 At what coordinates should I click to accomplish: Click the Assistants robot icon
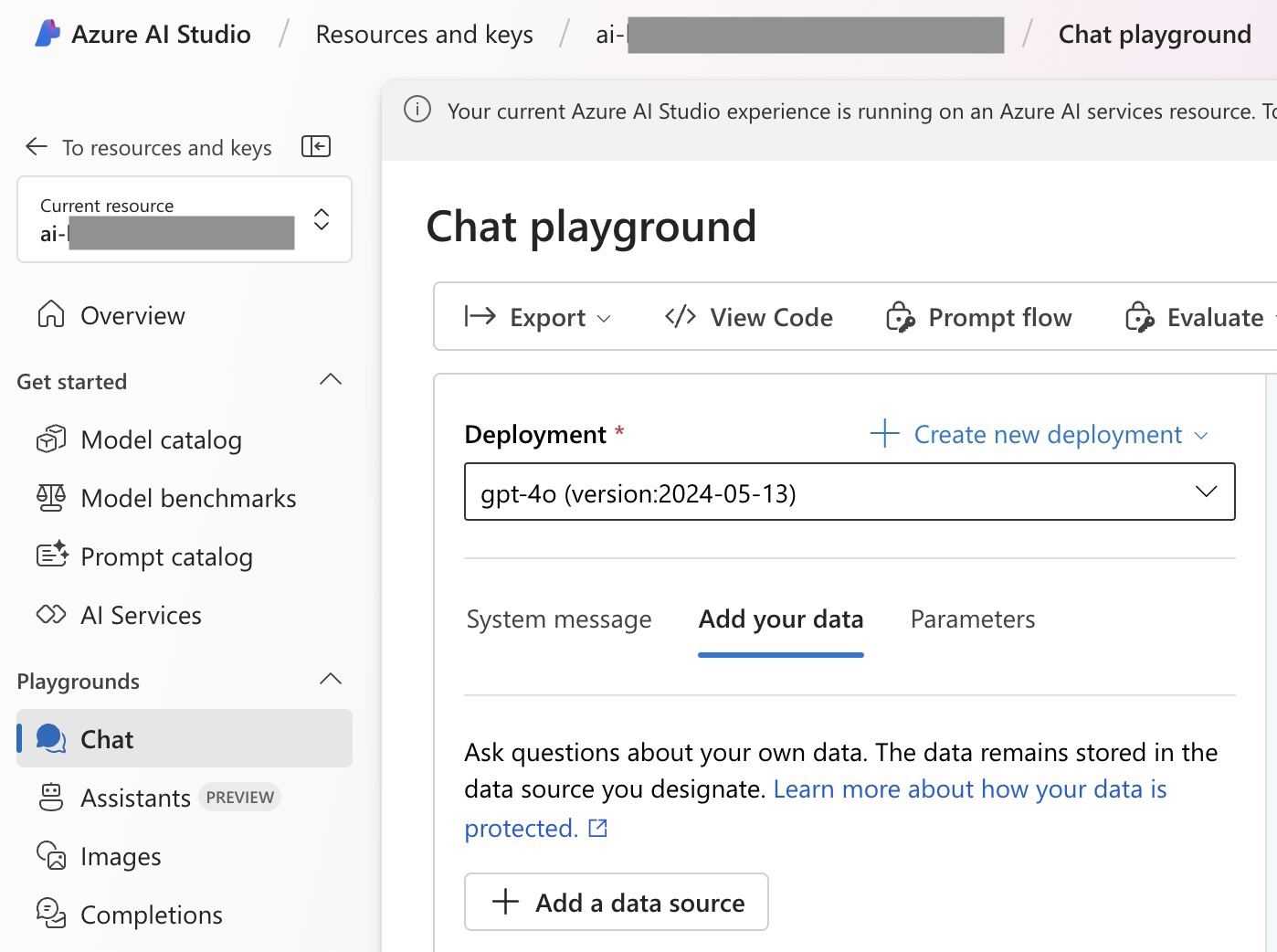pos(51,798)
